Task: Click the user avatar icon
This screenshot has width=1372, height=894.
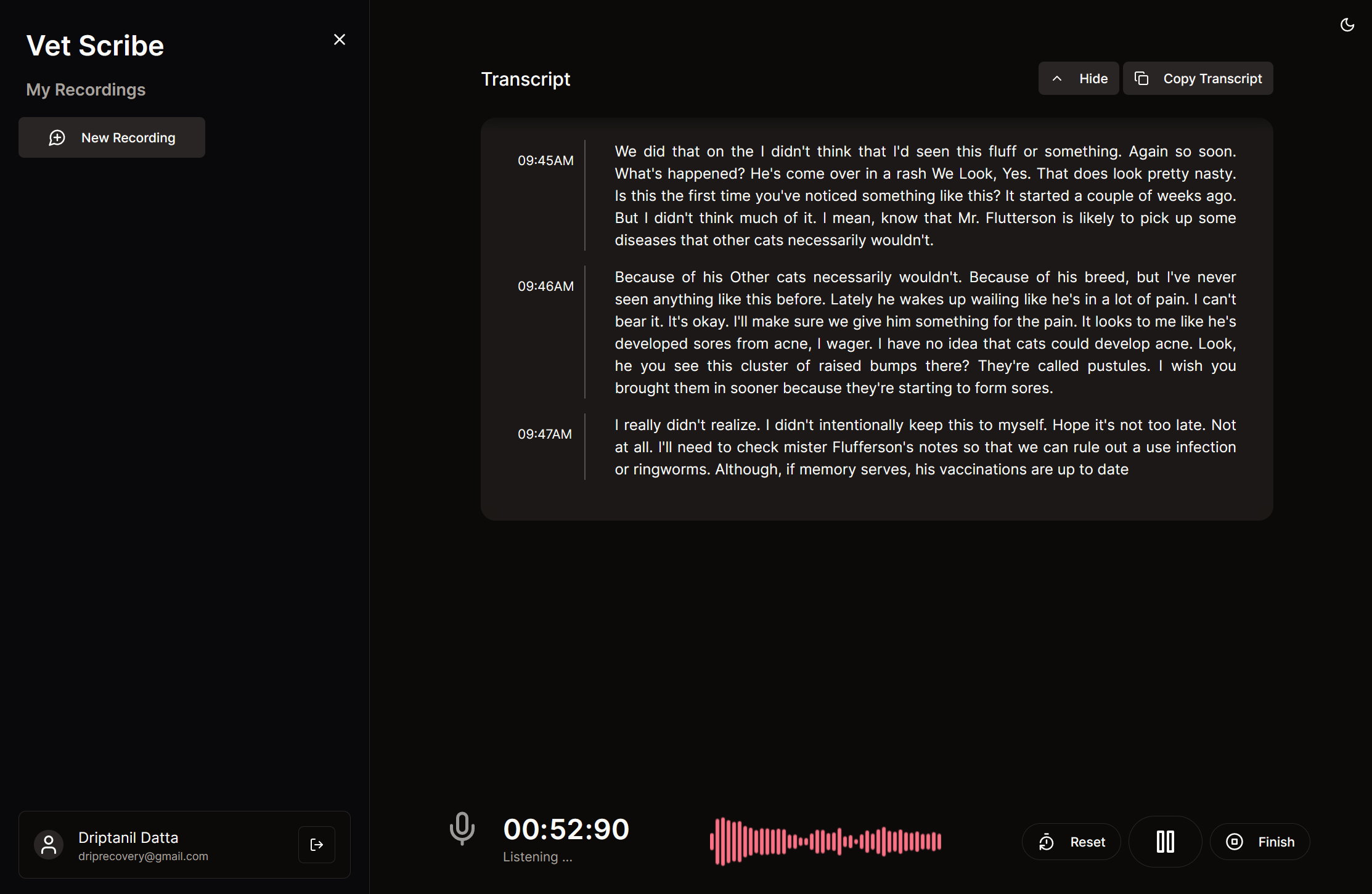Action: [x=49, y=845]
